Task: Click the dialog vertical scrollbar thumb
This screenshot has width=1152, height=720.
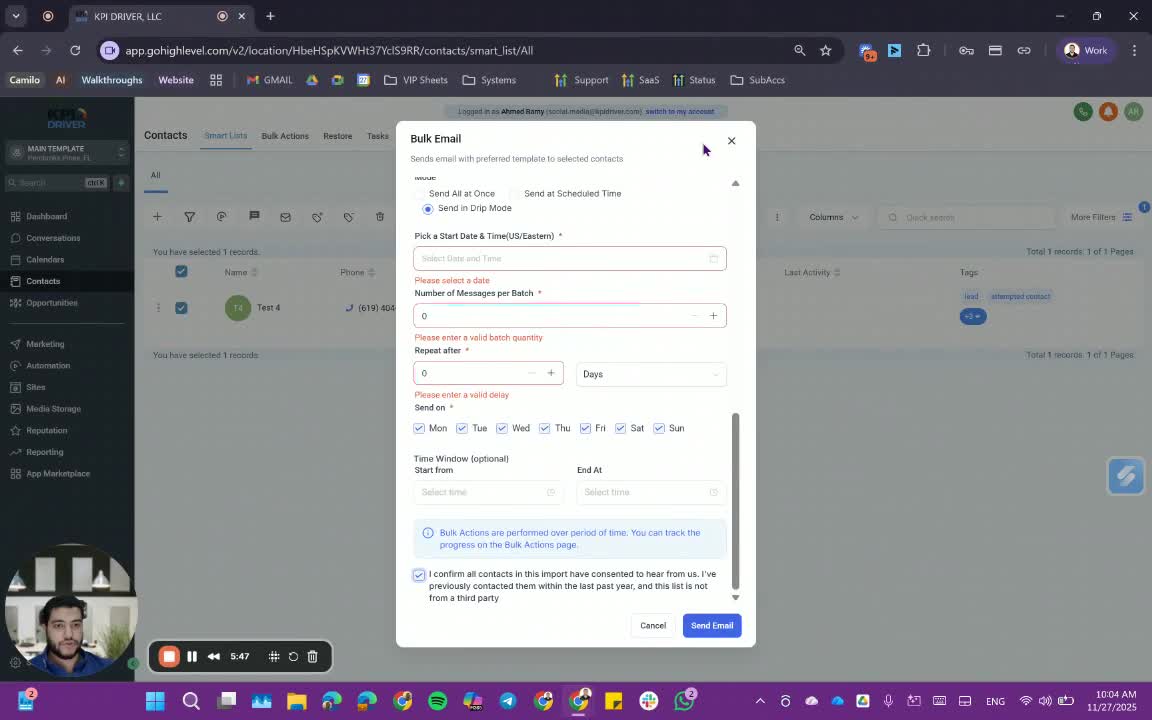Action: tap(735, 501)
